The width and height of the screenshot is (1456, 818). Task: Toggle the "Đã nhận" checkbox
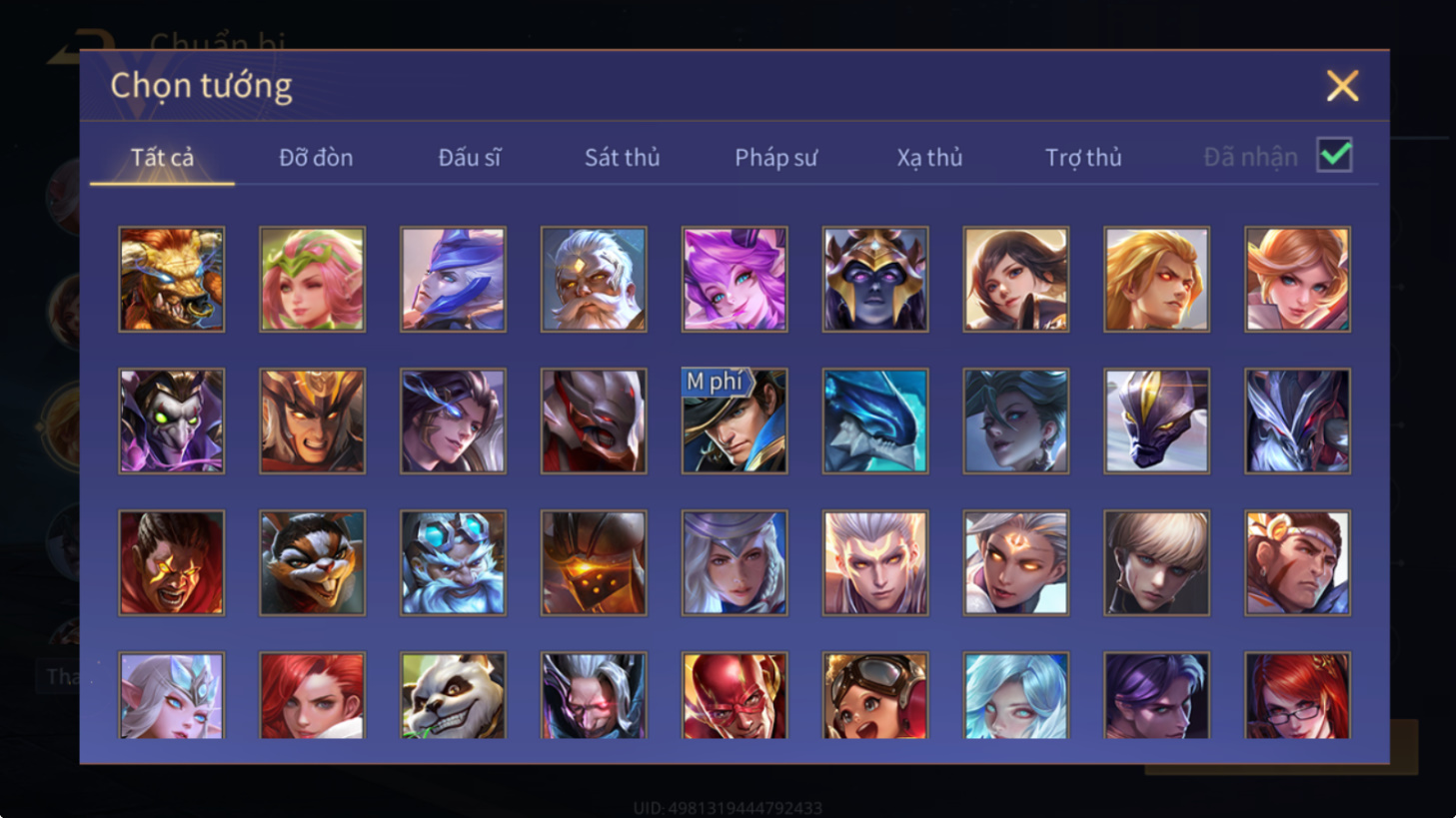click(1335, 156)
